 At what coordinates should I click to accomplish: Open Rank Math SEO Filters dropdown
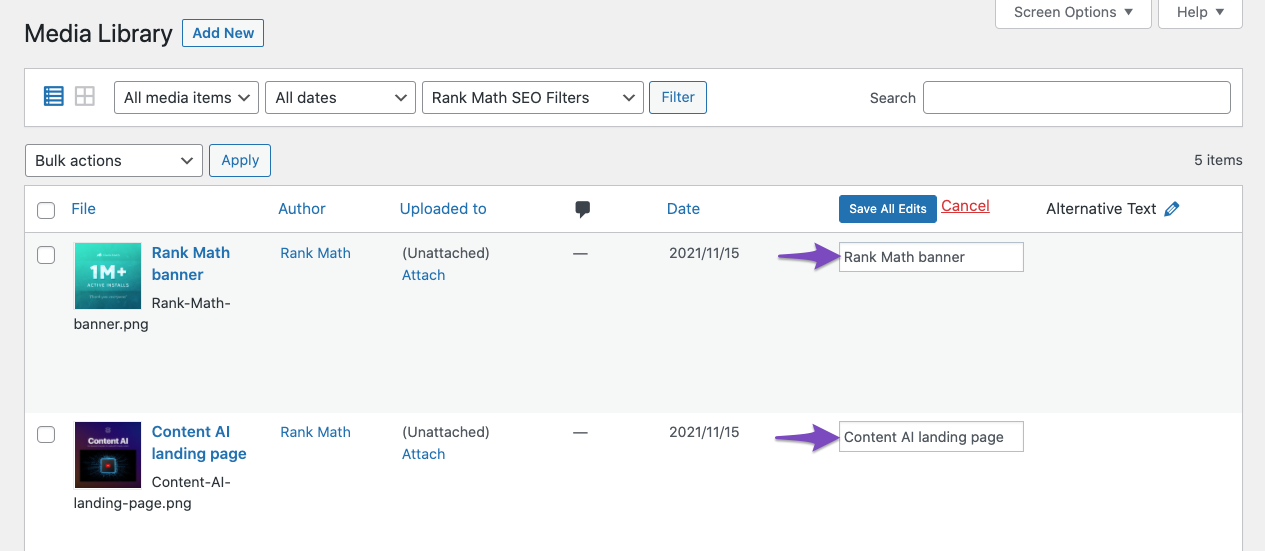tap(533, 97)
